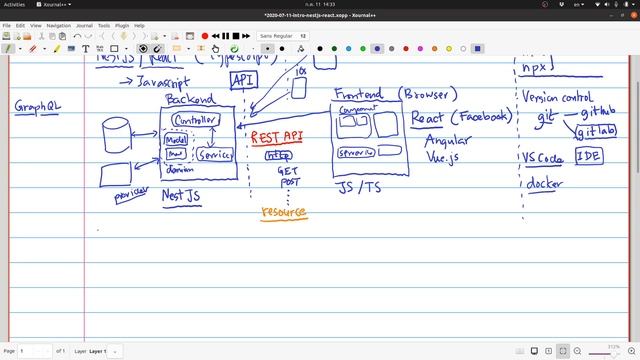Redo the undone action
Viewport: 640px width, 360px height.
coord(89,36)
